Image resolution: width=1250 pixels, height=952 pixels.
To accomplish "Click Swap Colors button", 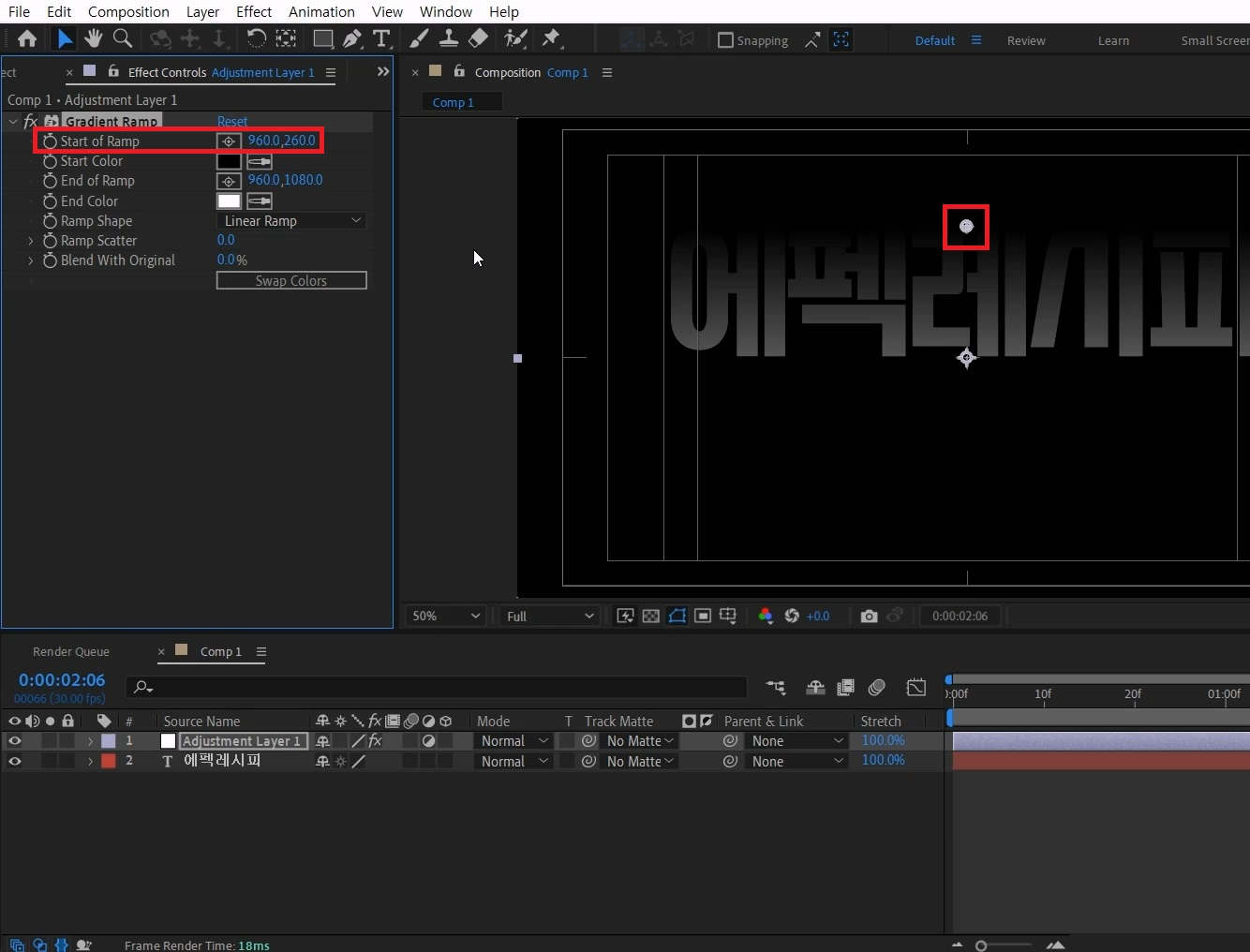I will click(291, 280).
